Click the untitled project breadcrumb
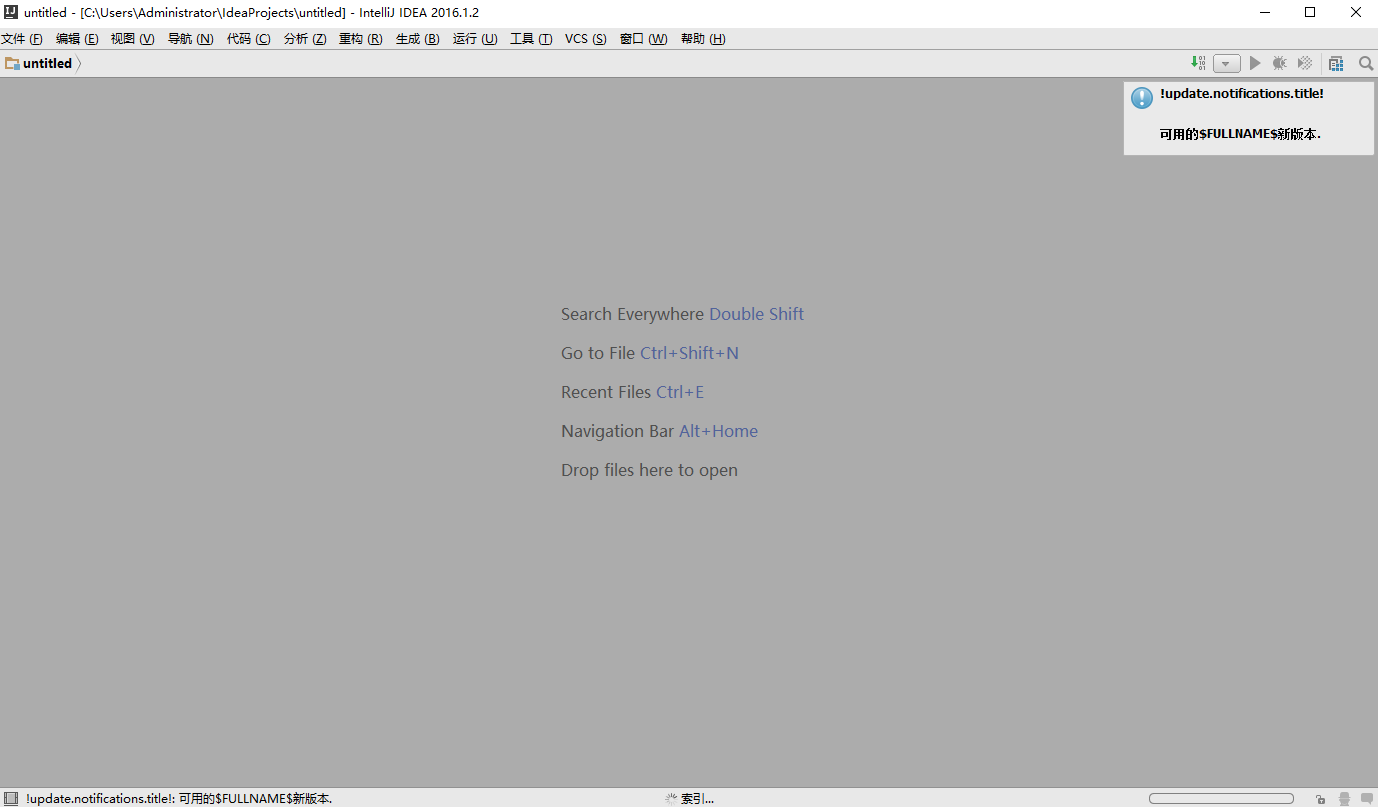1378x807 pixels. tap(47, 64)
